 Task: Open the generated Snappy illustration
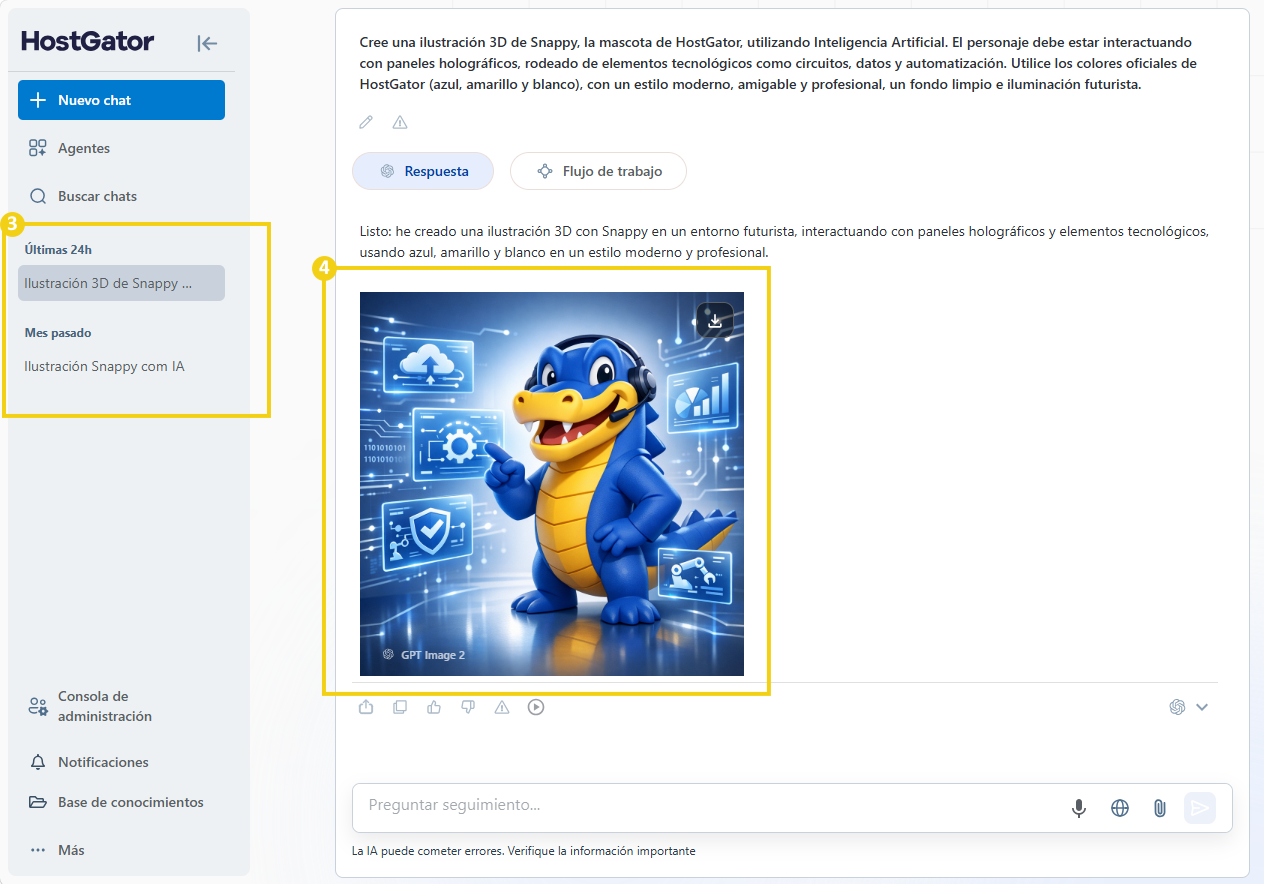552,484
